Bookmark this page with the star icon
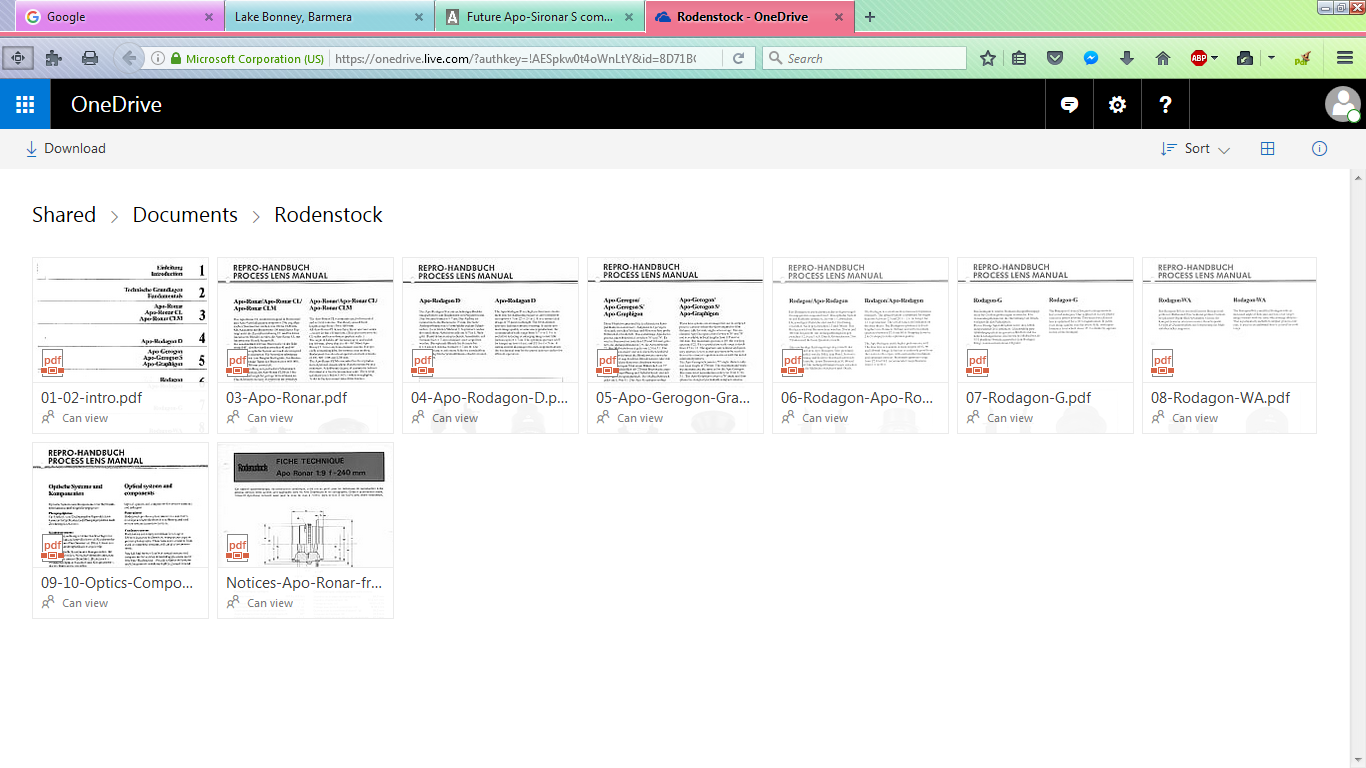Image resolution: width=1366 pixels, height=768 pixels. click(x=988, y=58)
